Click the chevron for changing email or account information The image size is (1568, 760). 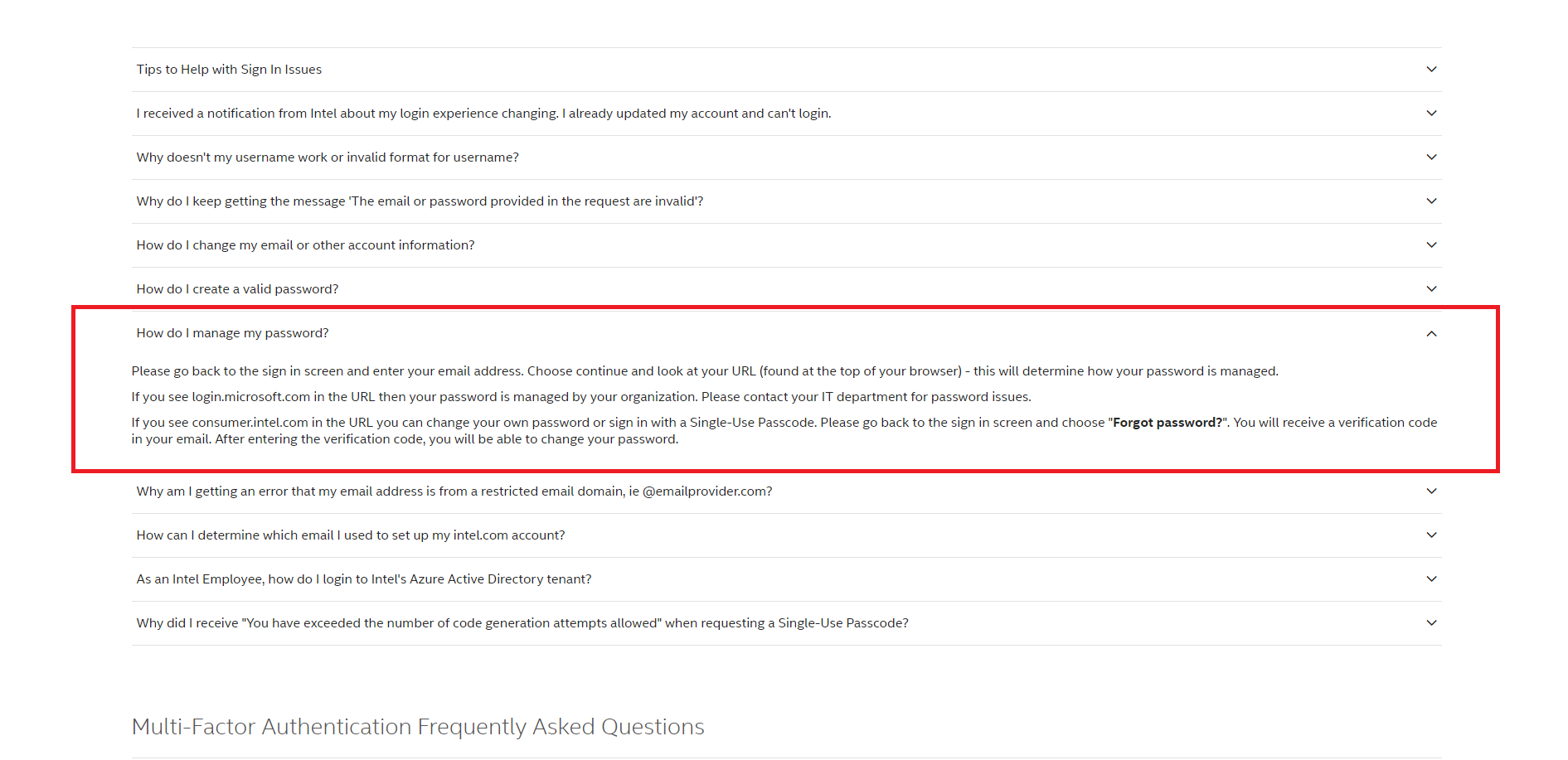click(1431, 245)
